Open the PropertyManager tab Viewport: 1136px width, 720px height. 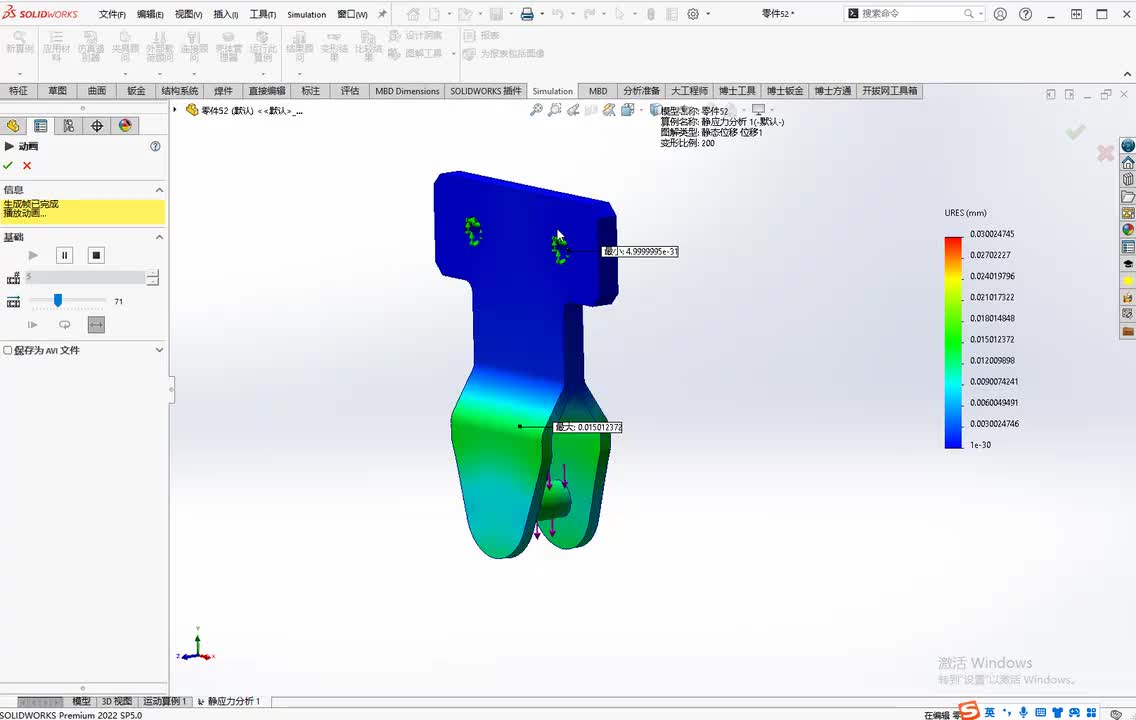(x=41, y=126)
